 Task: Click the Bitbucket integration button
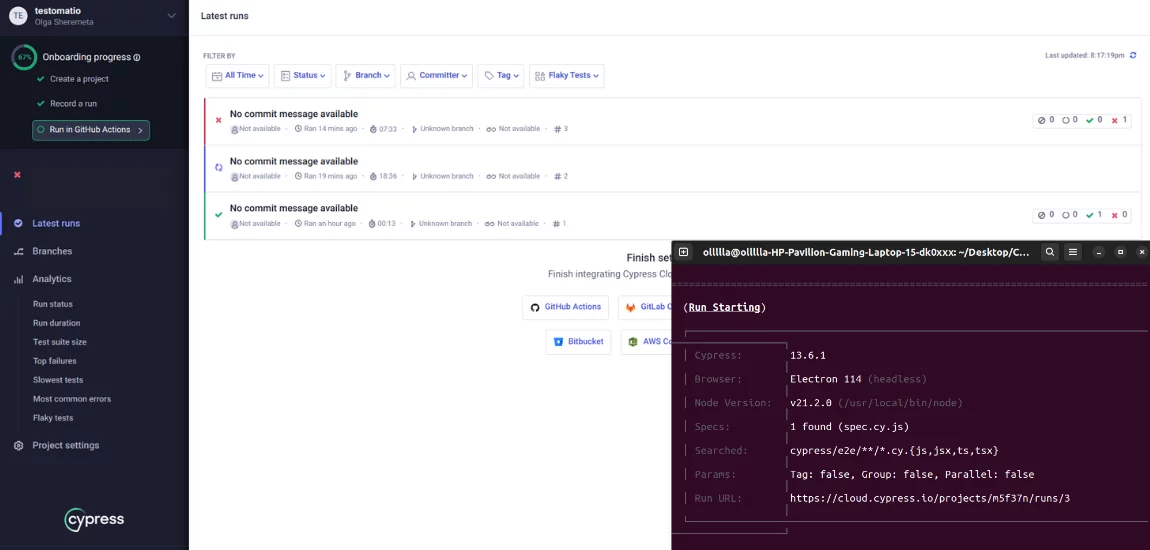click(x=577, y=341)
